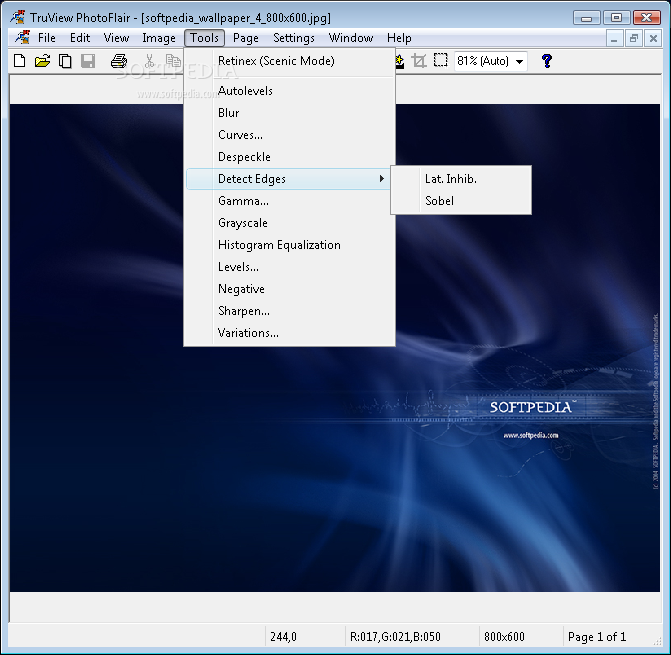
Task: Open a file with the folder icon
Action: click(x=42, y=61)
